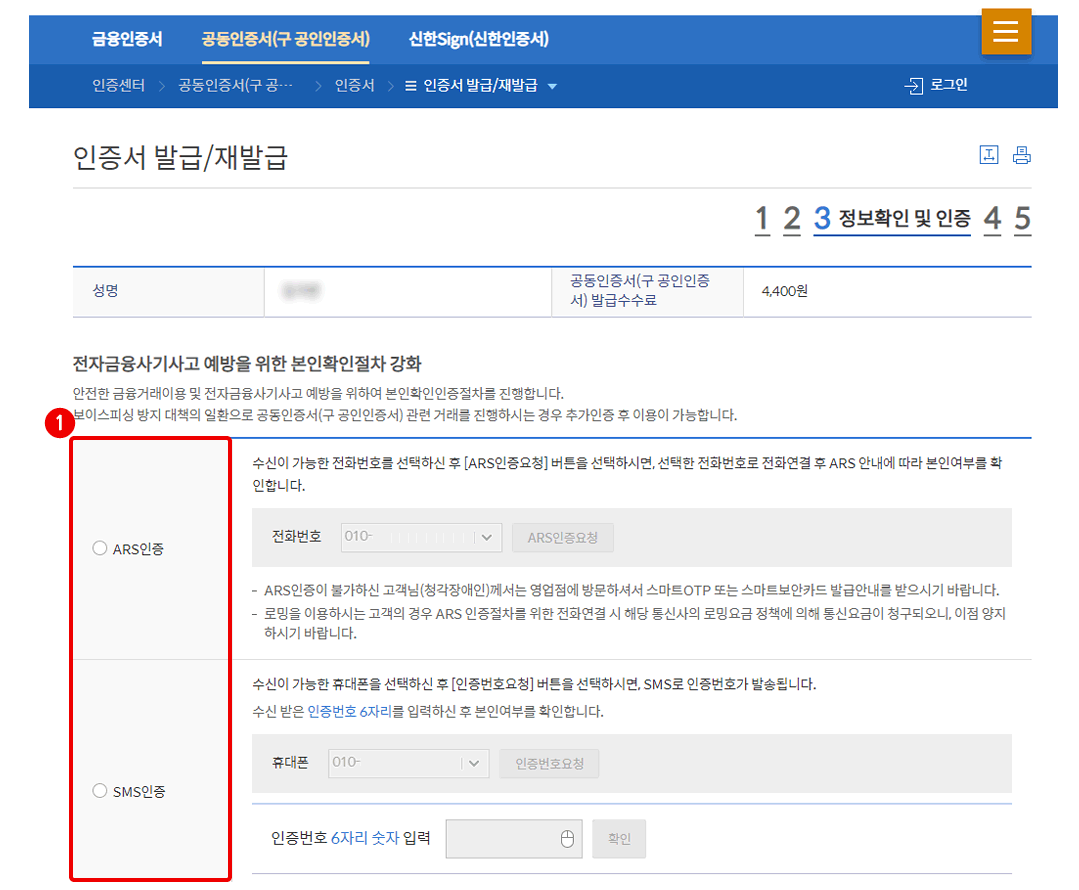Viewport: 1079px width, 890px height.
Task: Click step 4 in progress indicator
Action: (992, 219)
